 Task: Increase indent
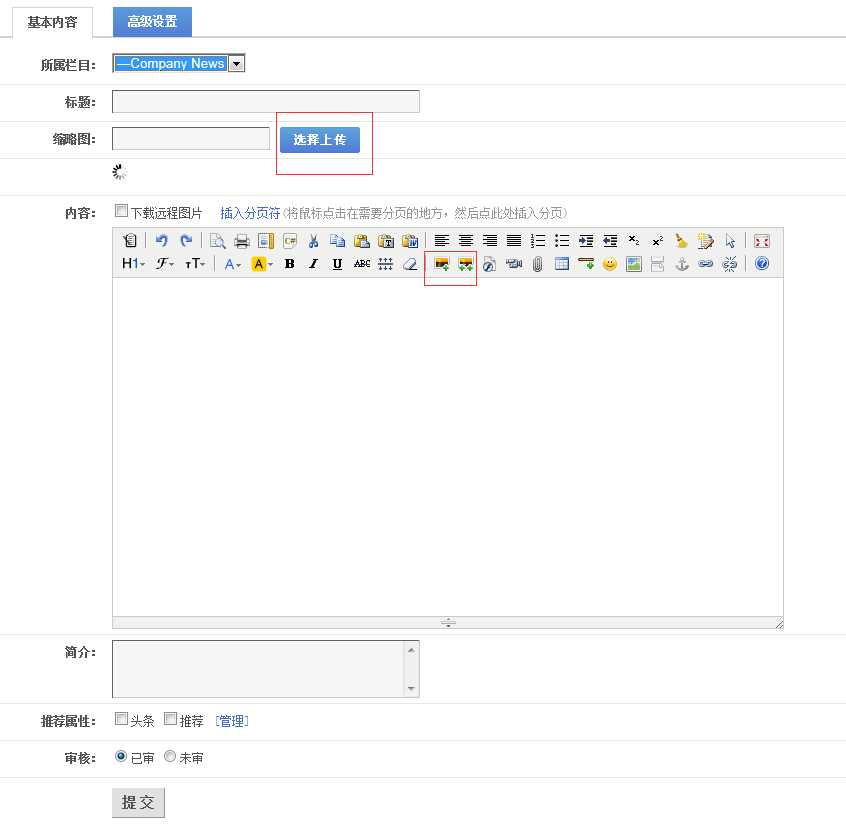(586, 241)
